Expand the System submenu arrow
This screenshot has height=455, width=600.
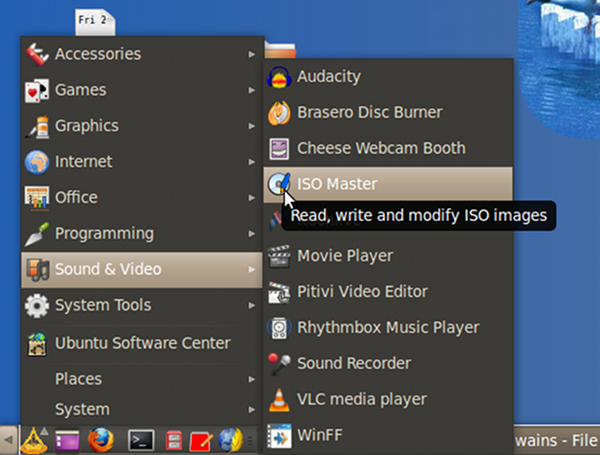pos(251,410)
